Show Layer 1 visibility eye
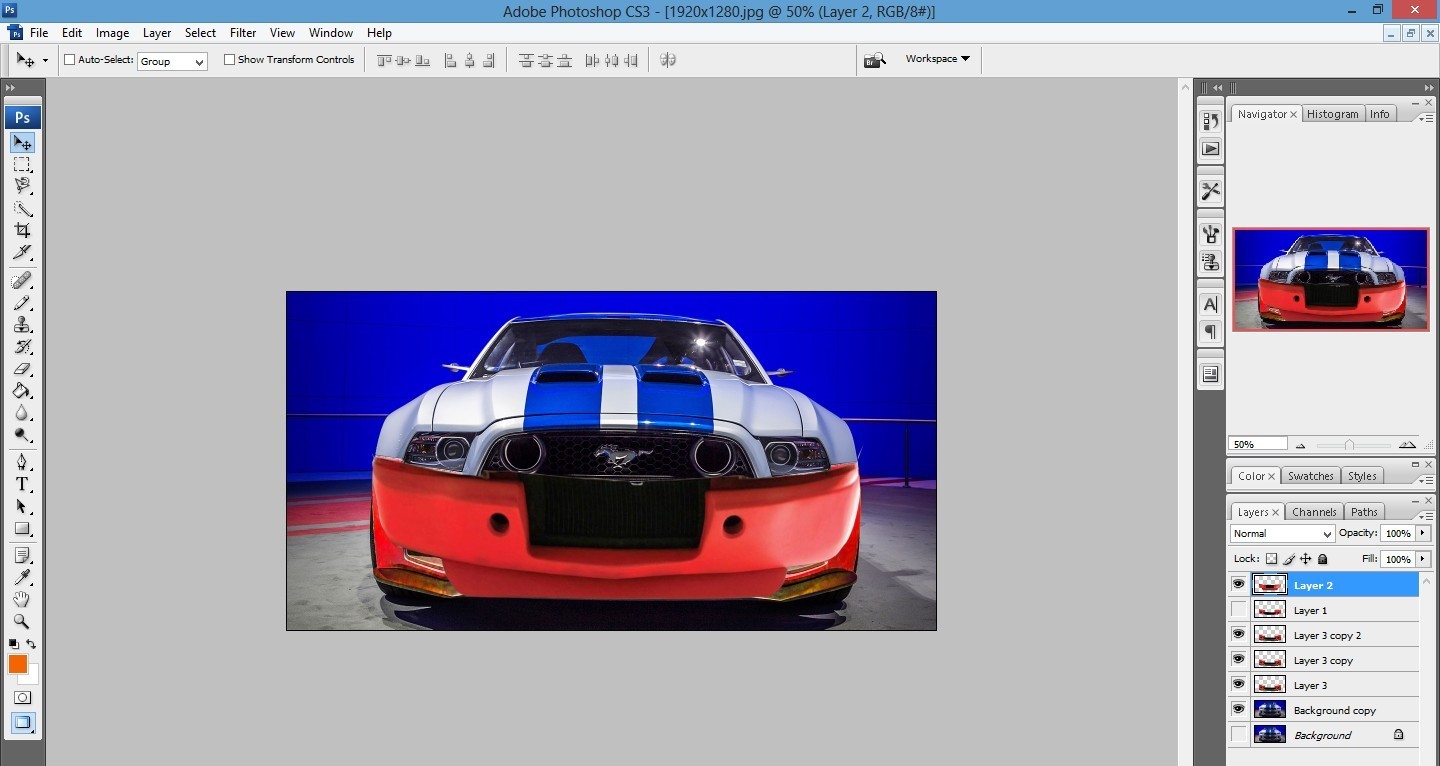 point(1239,610)
